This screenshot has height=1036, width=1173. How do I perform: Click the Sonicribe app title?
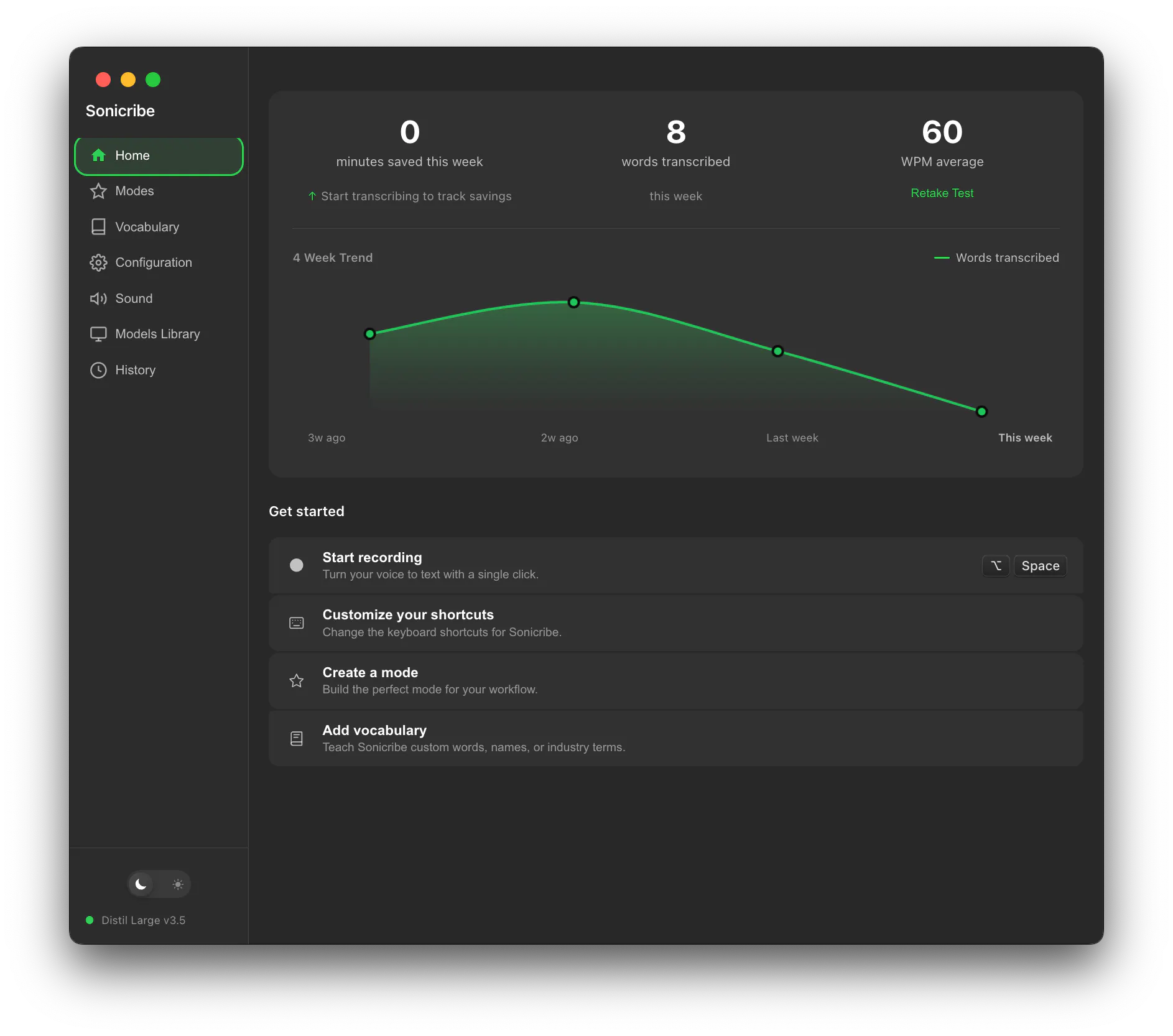[x=120, y=111]
